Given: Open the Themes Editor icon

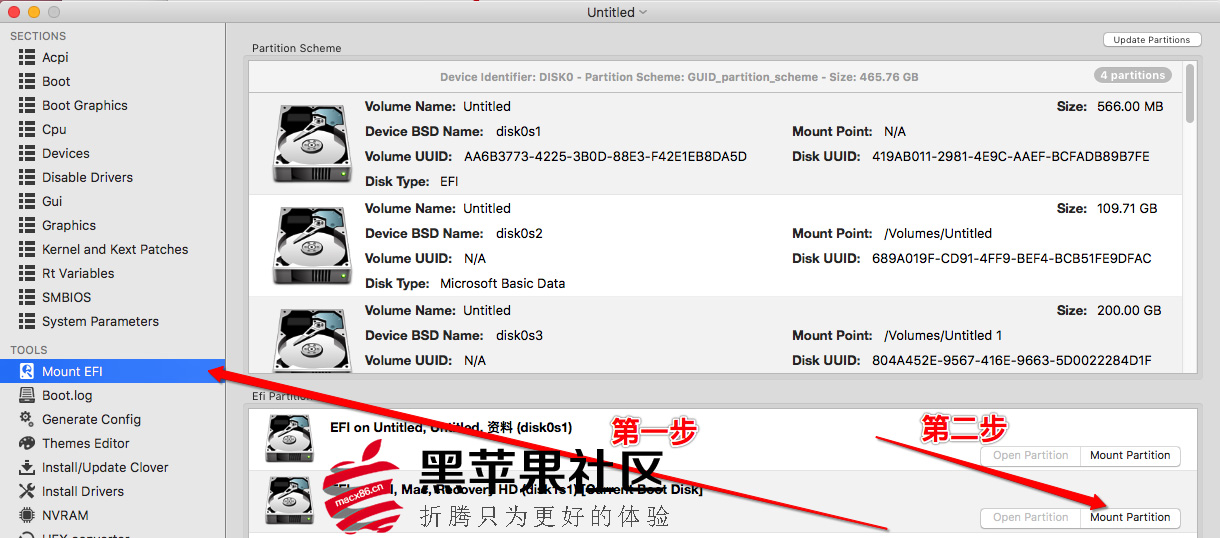Looking at the screenshot, I should tap(27, 443).
